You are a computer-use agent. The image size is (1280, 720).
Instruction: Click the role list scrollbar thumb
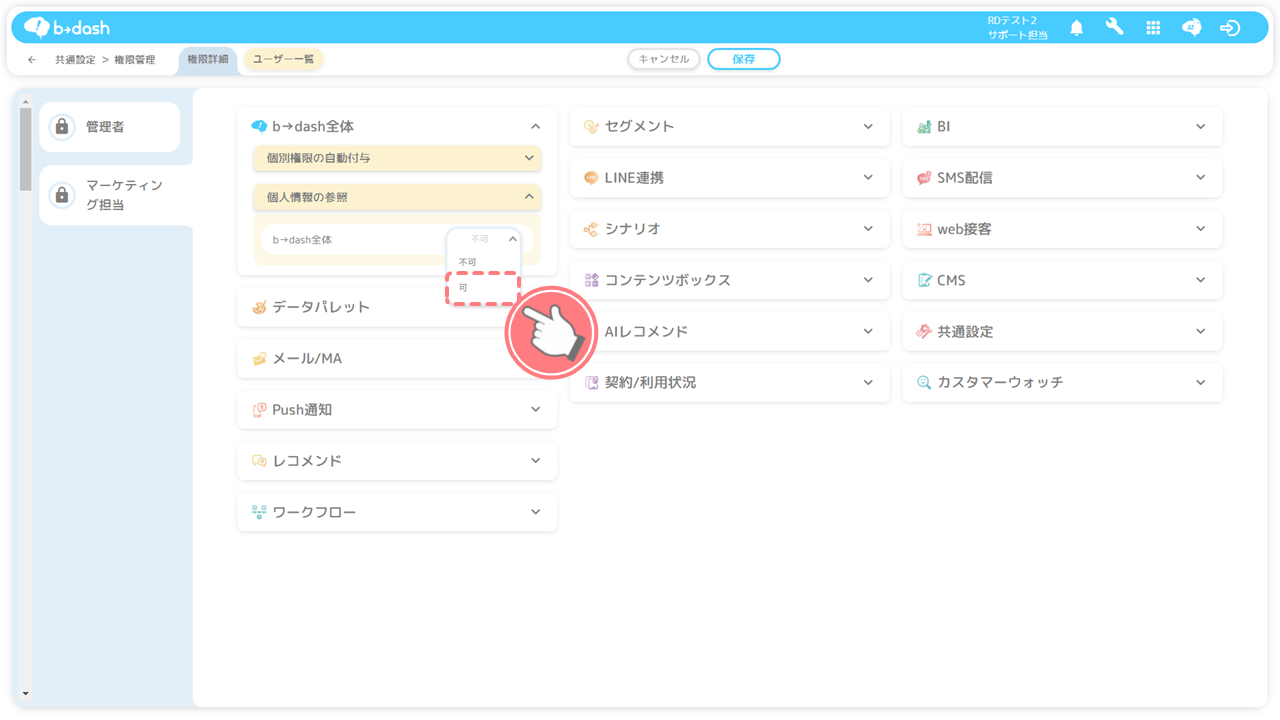[25, 150]
